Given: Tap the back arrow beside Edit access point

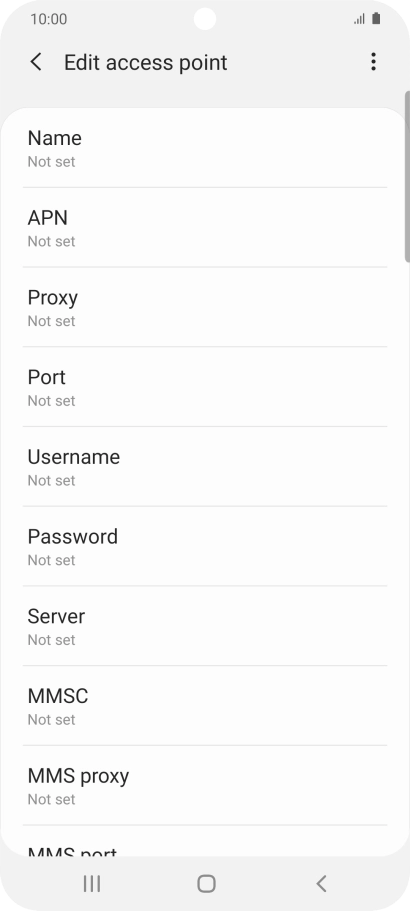Looking at the screenshot, I should (36, 62).
